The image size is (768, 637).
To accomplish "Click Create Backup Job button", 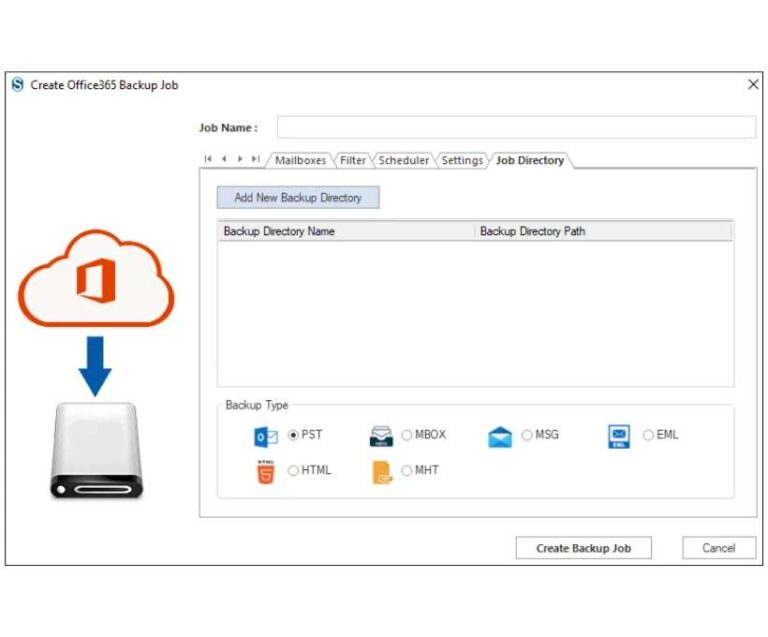I will (583, 548).
